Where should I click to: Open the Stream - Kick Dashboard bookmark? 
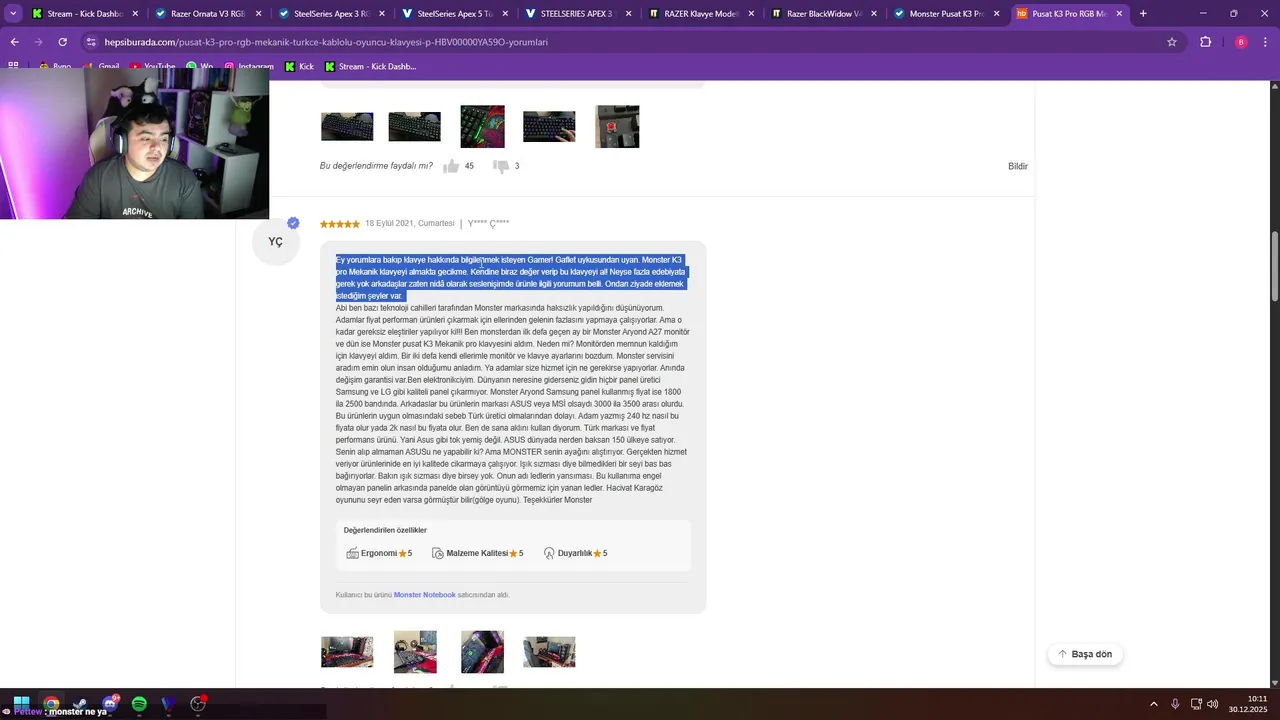tap(370, 67)
